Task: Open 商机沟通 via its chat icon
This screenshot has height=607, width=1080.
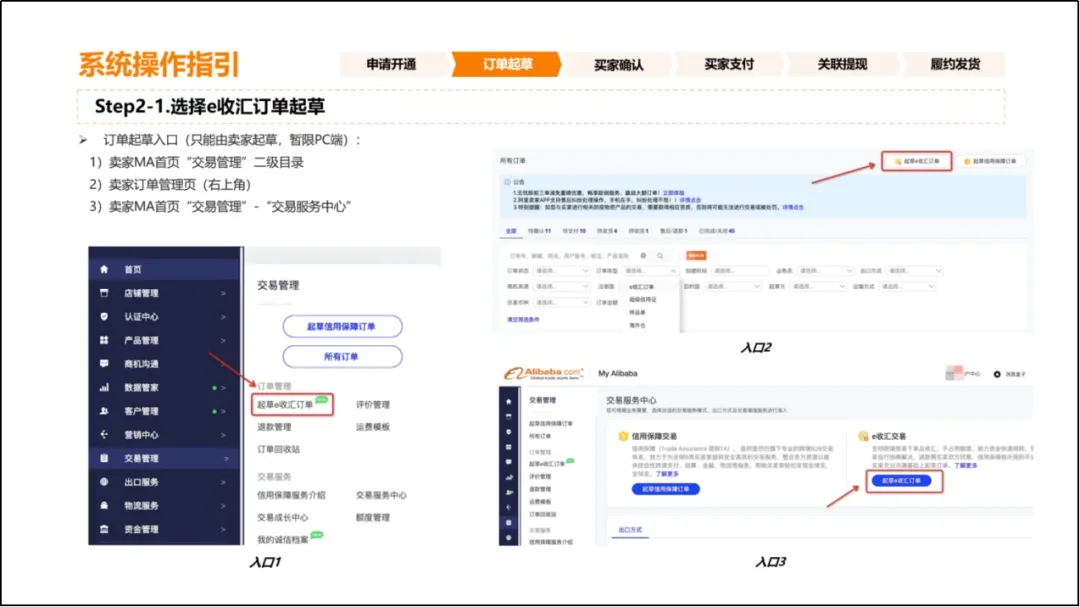Action: (105, 363)
